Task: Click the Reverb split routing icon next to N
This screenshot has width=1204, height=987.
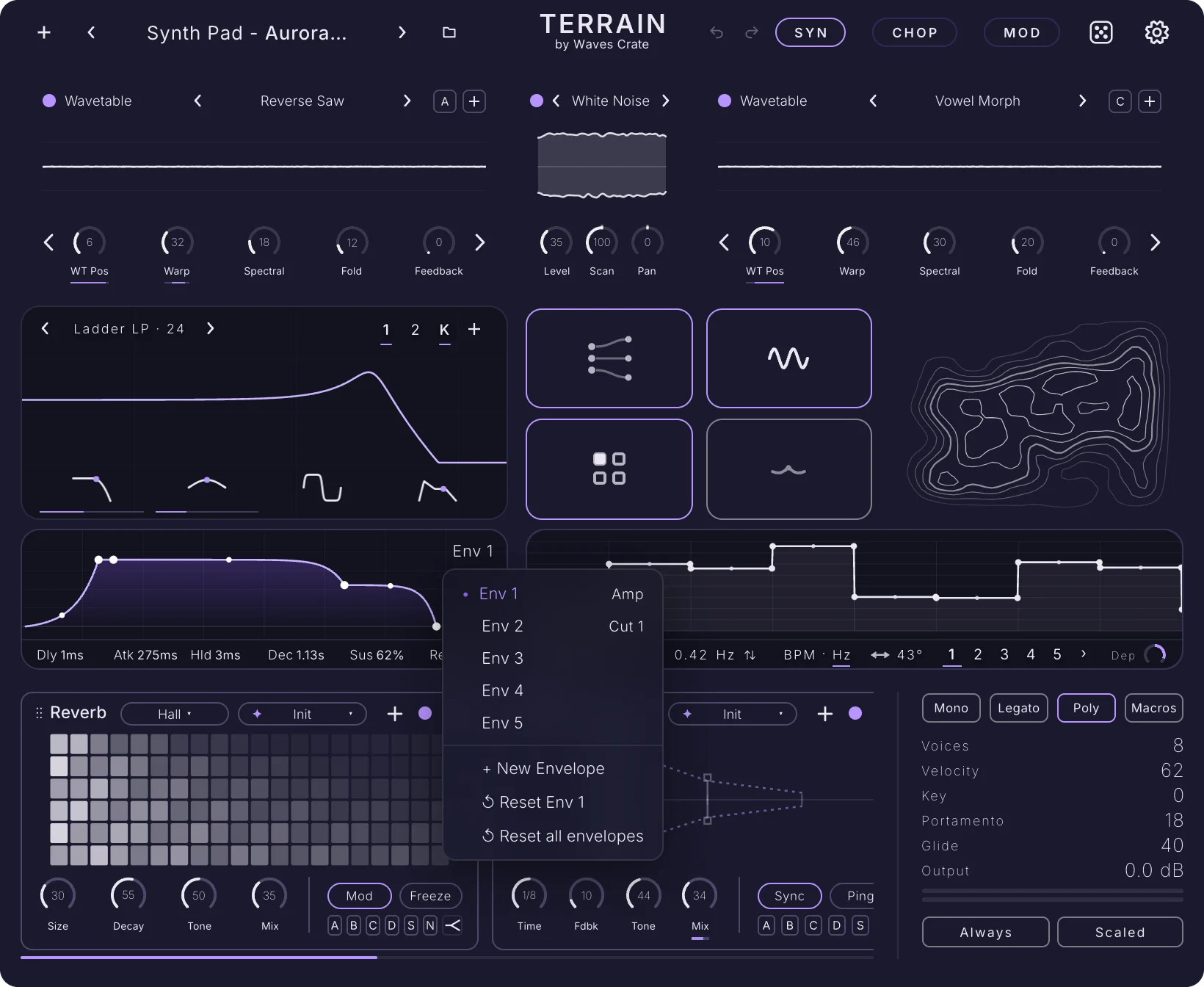Action: (x=453, y=925)
